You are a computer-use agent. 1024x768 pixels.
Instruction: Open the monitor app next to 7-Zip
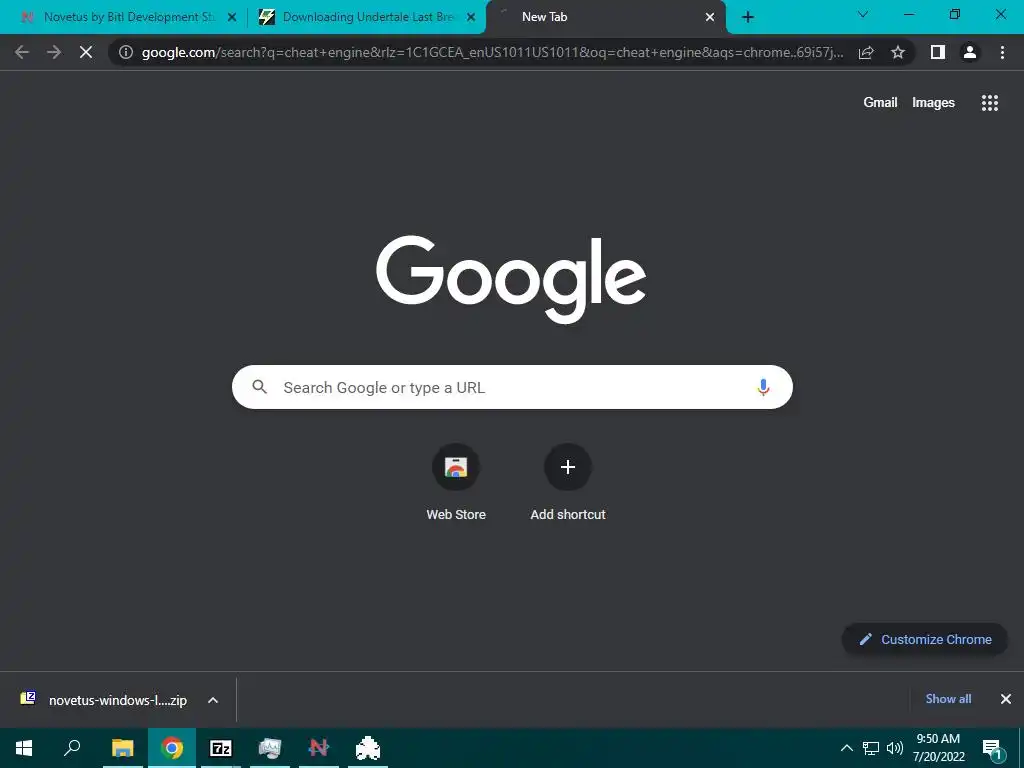(x=270, y=748)
